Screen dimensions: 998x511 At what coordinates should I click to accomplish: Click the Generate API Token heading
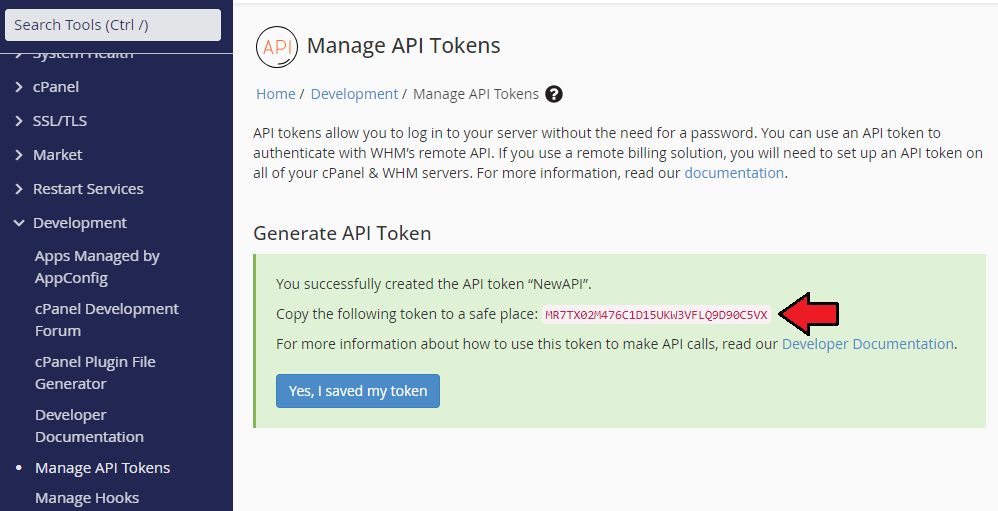click(x=342, y=234)
